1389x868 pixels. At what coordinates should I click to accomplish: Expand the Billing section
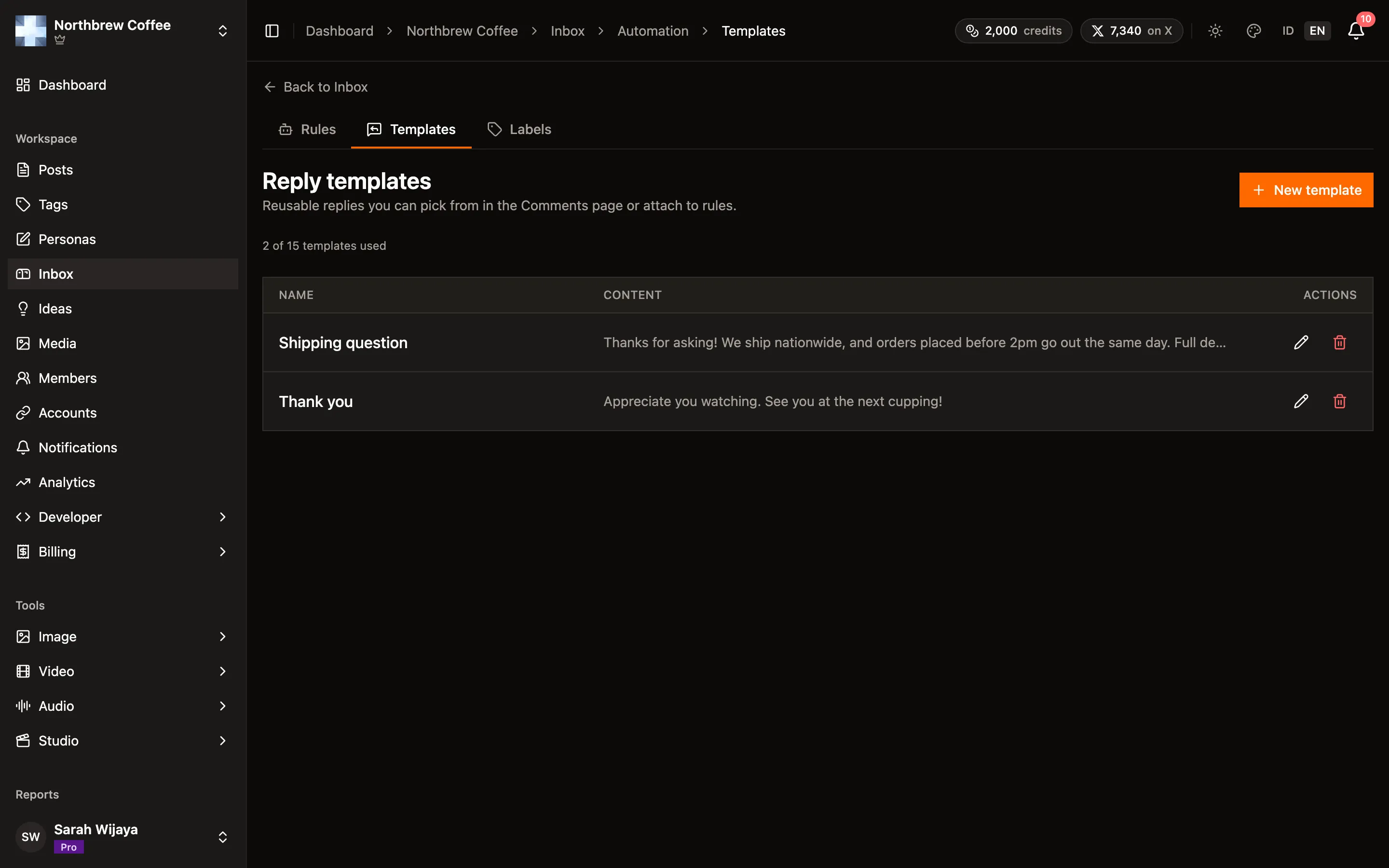(123, 552)
